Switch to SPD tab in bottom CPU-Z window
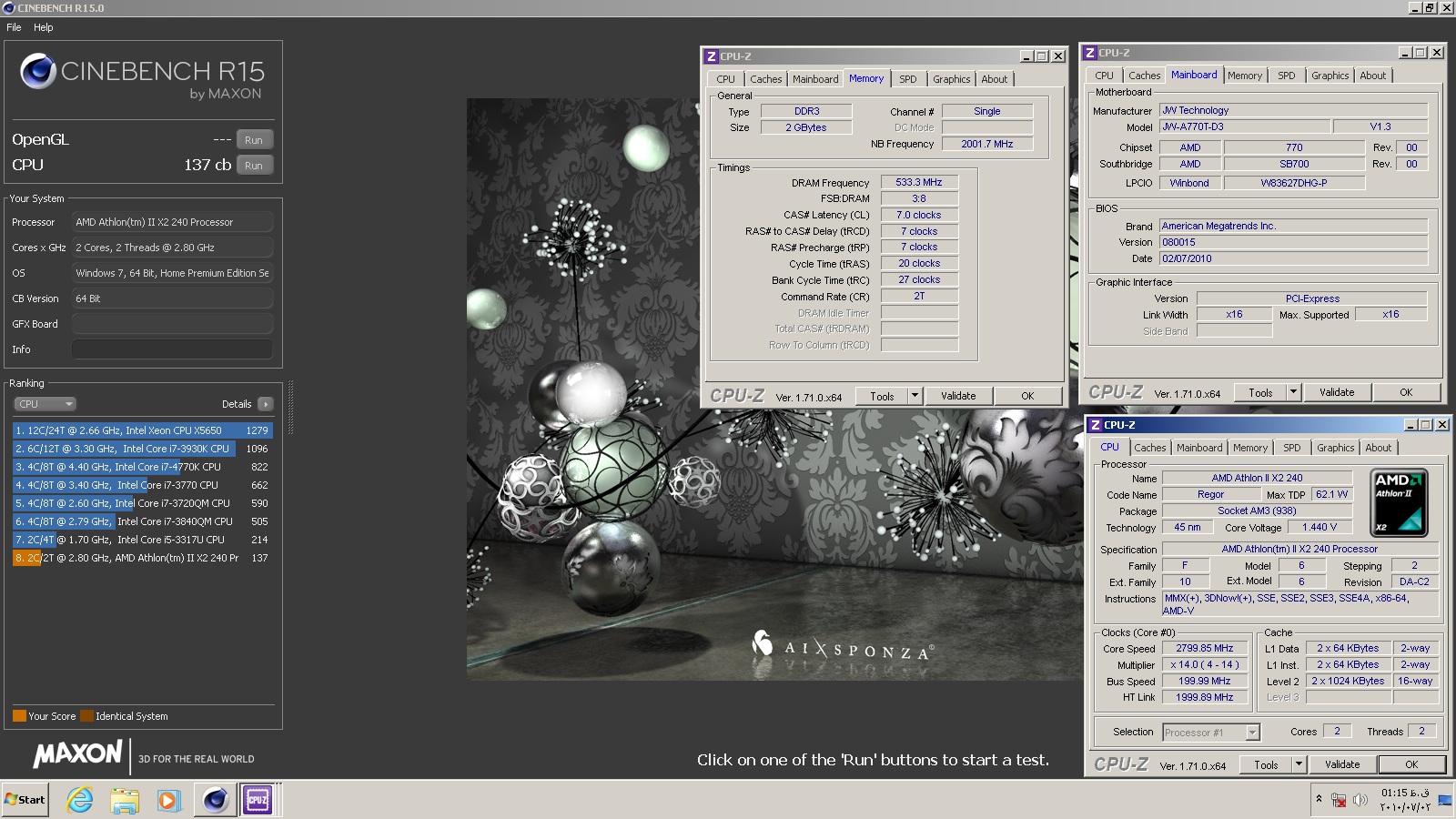The width and height of the screenshot is (1456, 819). (1292, 448)
